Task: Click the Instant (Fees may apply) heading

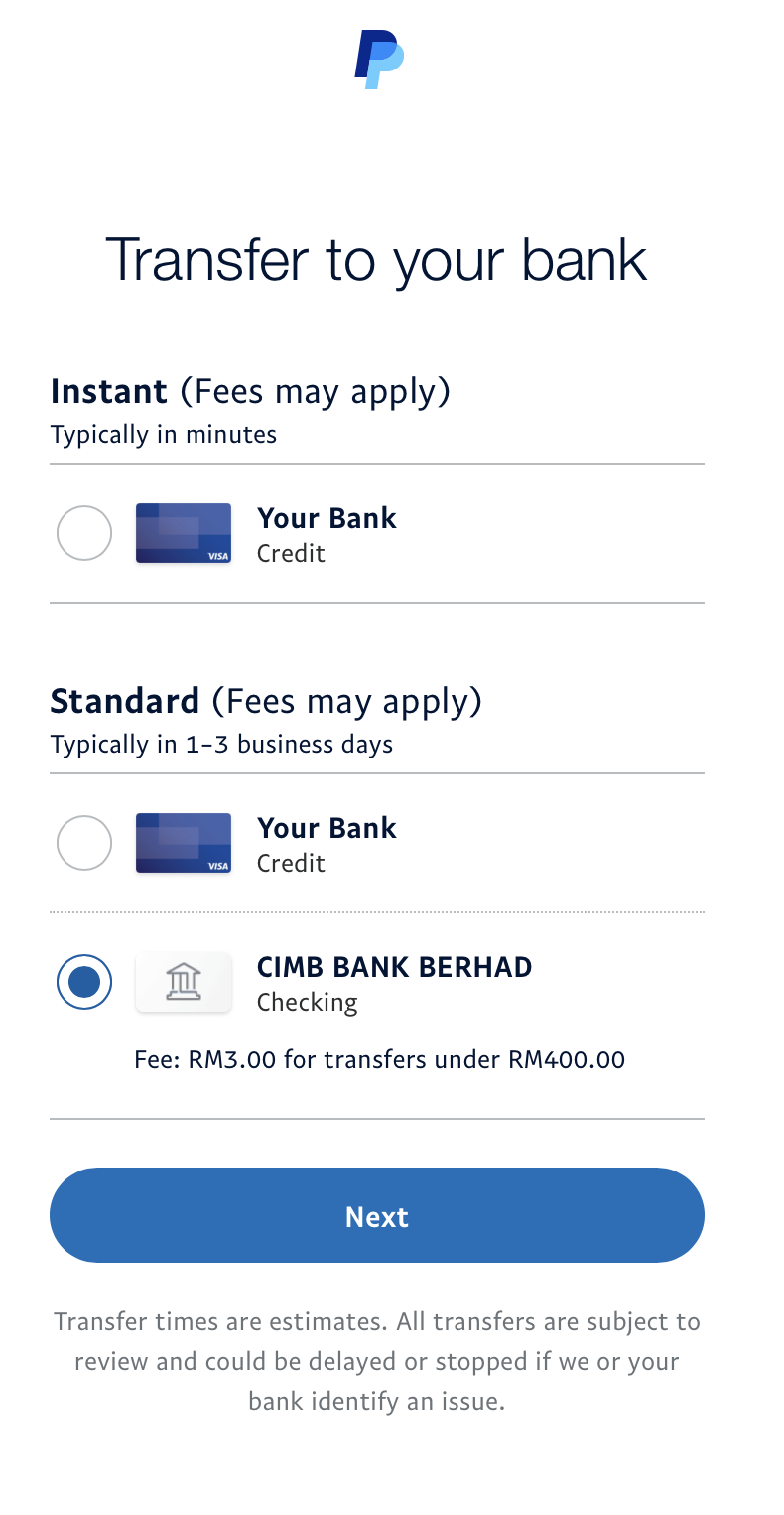Action: point(250,392)
